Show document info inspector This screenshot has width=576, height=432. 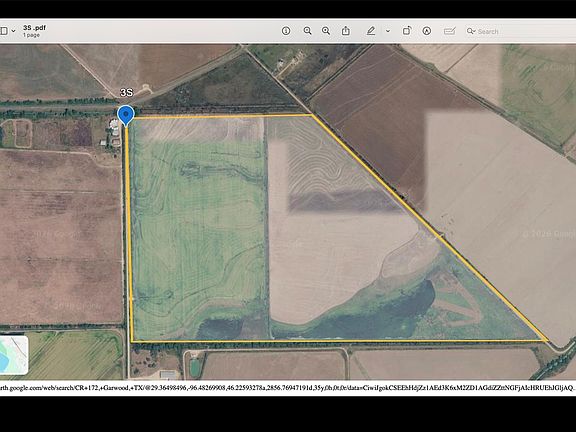[286, 31]
